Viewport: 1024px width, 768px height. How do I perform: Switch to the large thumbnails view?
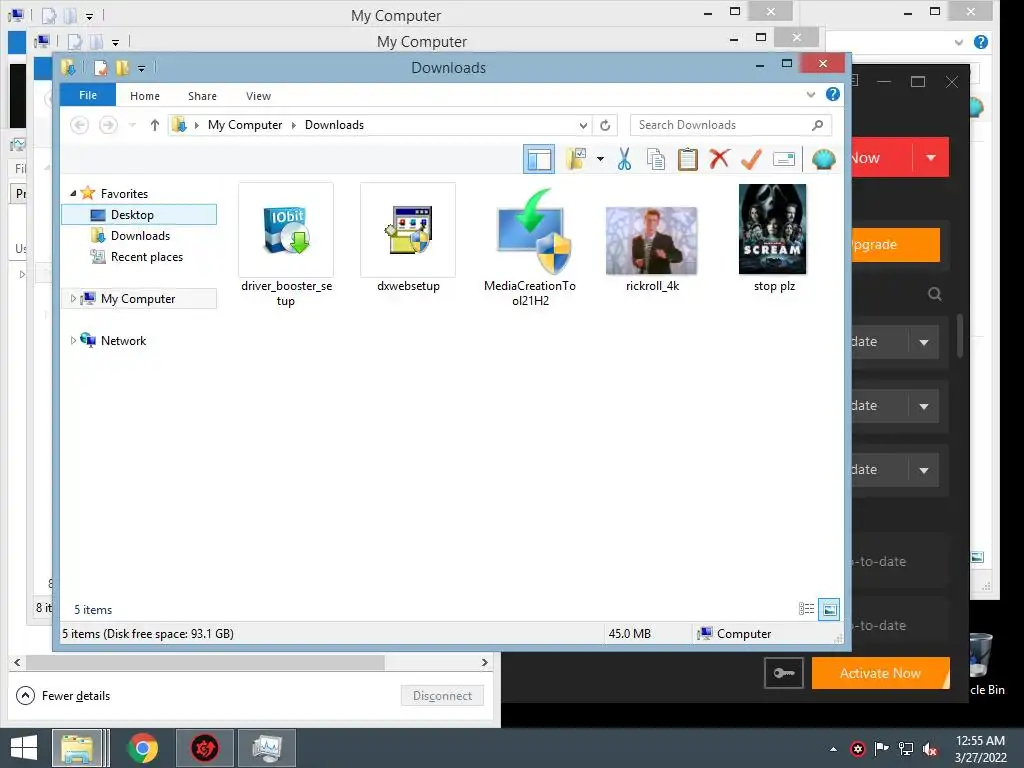pyautogui.click(x=829, y=609)
